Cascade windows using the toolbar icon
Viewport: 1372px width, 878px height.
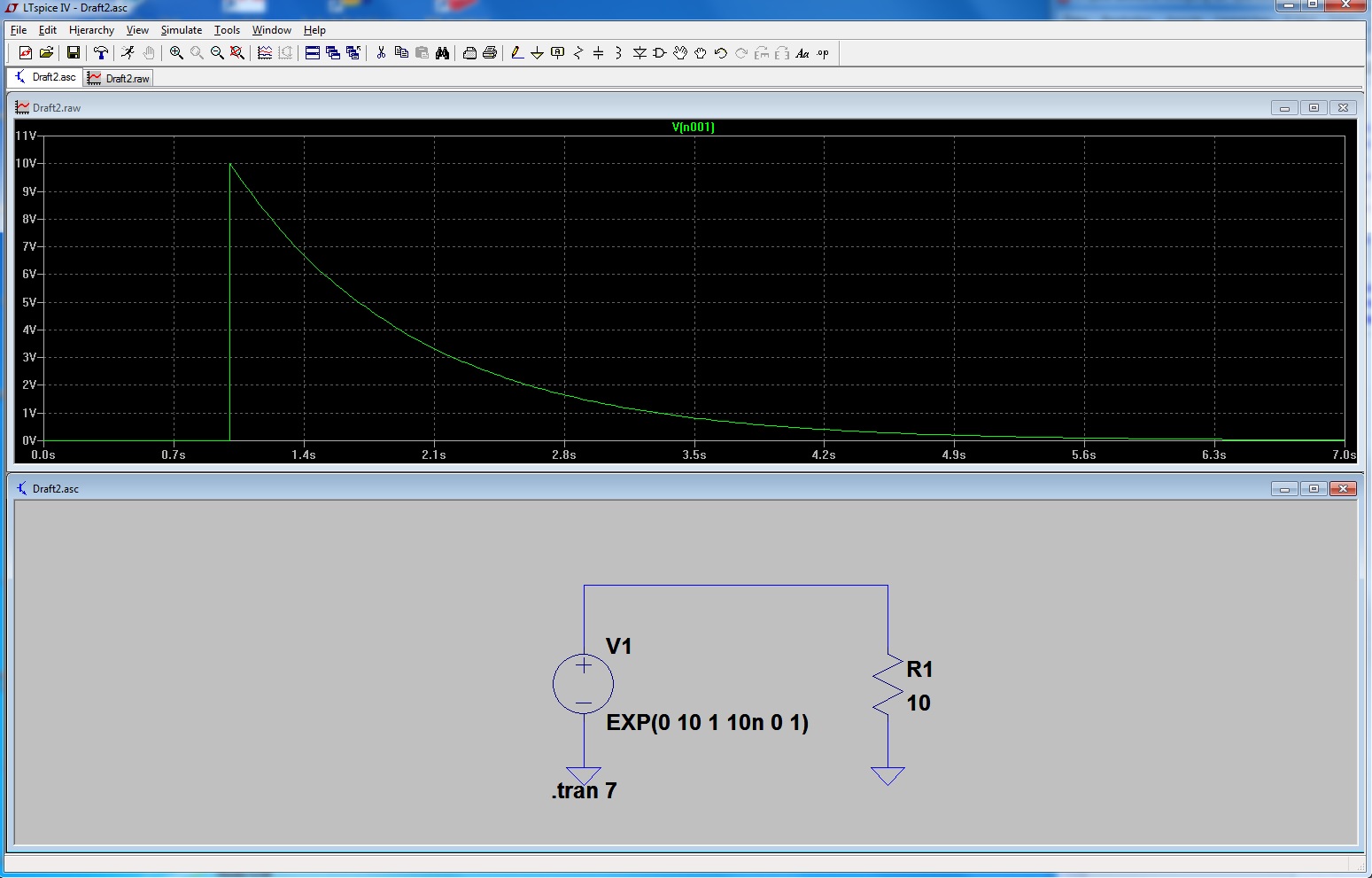pyautogui.click(x=333, y=53)
